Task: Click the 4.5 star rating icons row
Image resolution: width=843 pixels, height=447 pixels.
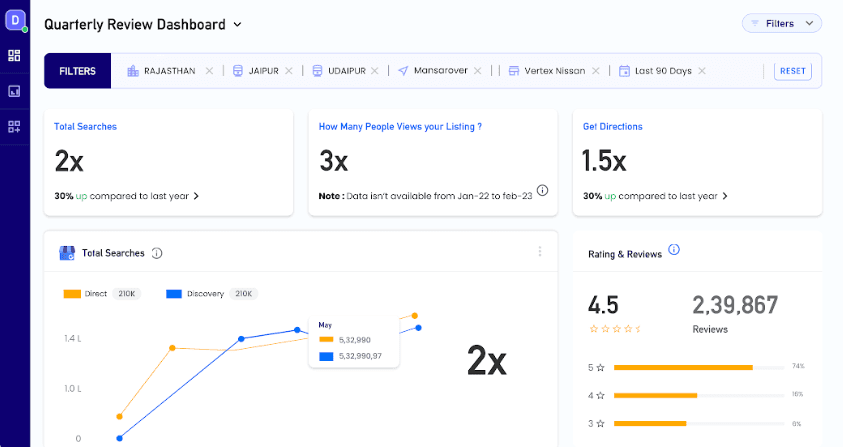Action: (x=615, y=329)
